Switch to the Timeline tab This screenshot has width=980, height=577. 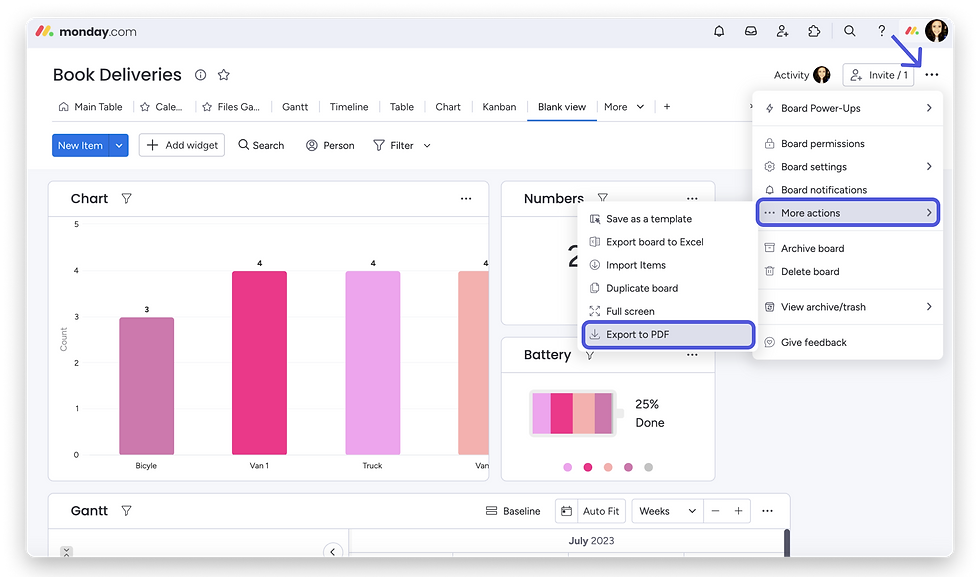[x=349, y=107]
